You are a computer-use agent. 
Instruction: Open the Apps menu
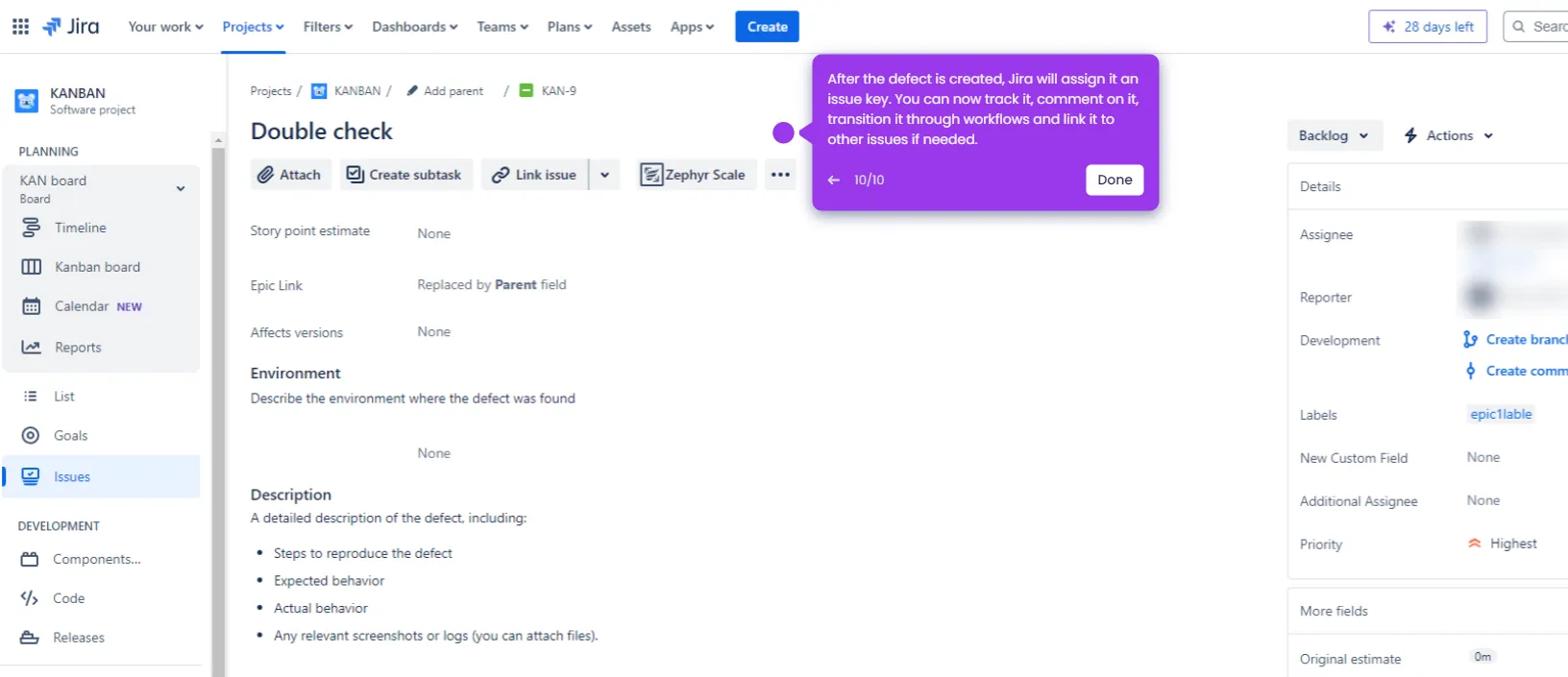tap(692, 27)
